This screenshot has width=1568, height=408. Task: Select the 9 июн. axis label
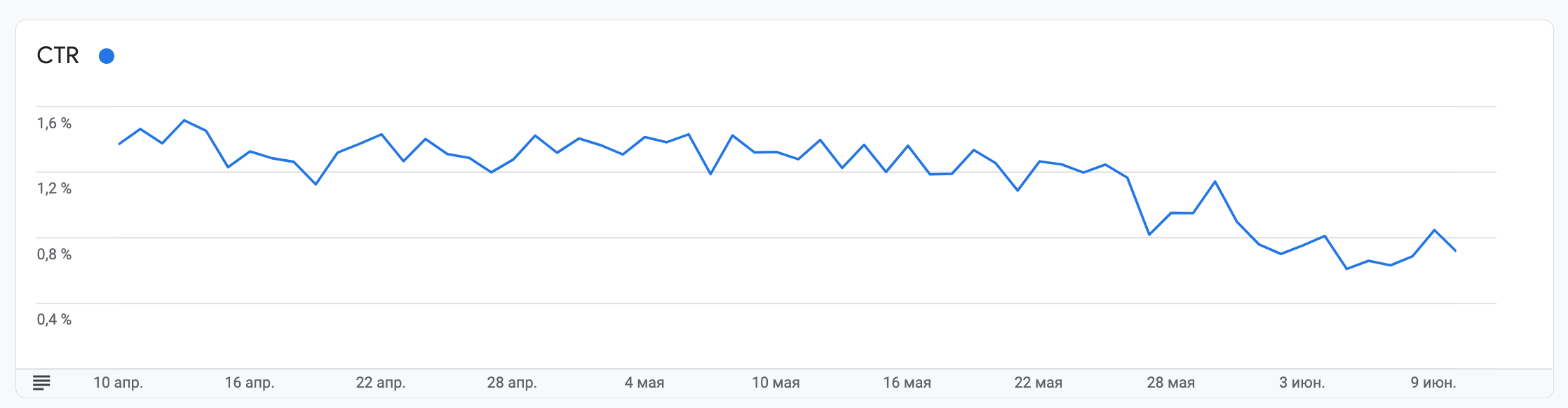click(x=1433, y=383)
